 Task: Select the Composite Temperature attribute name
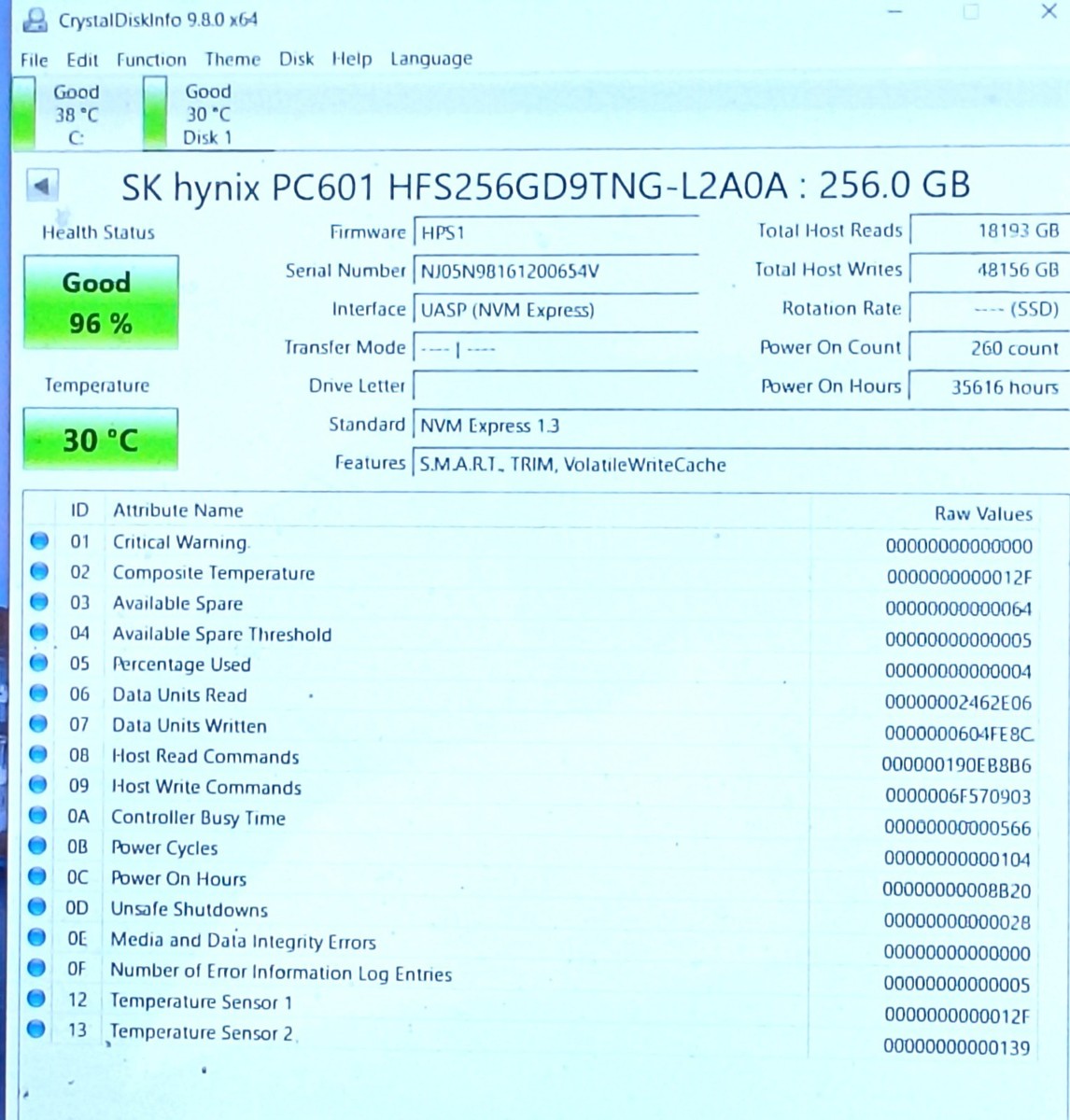pos(214,573)
